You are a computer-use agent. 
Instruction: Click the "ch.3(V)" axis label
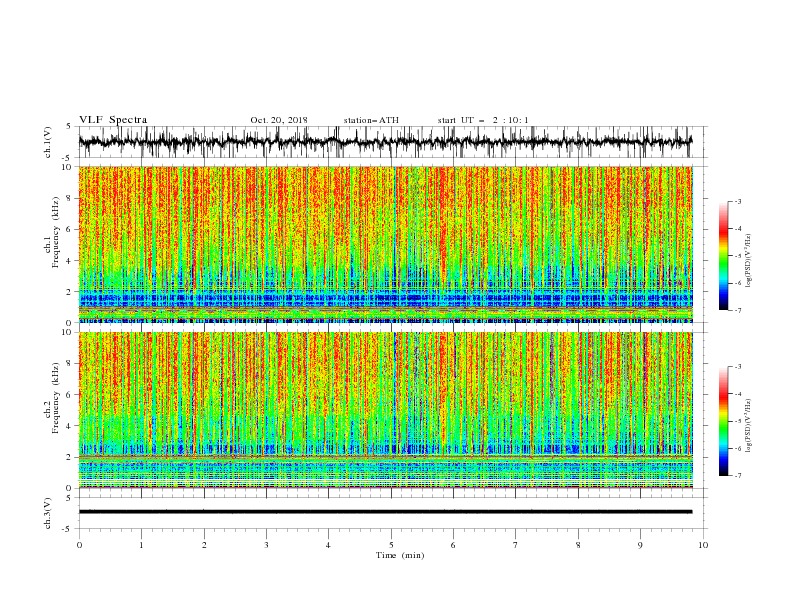(x=48, y=513)
